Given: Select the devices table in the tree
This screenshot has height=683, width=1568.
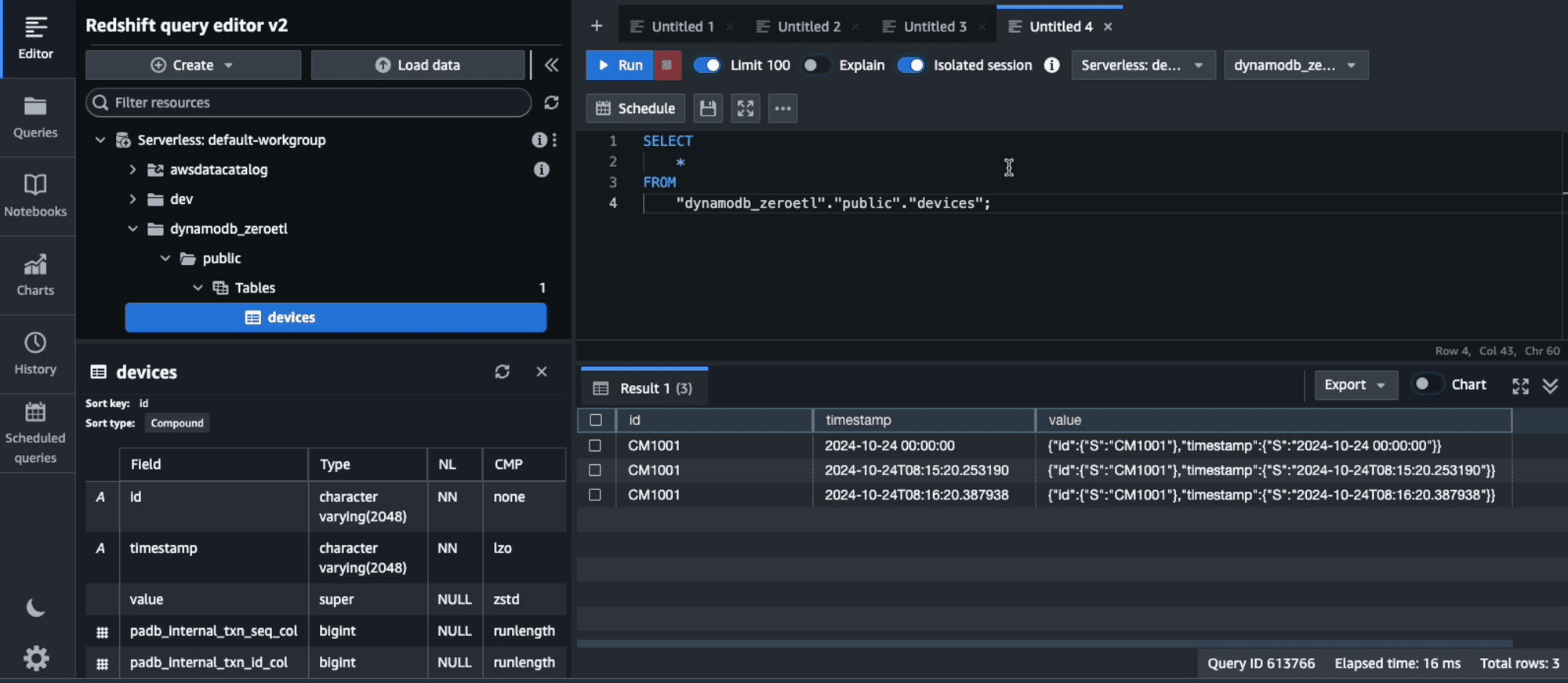Looking at the screenshot, I should [336, 318].
